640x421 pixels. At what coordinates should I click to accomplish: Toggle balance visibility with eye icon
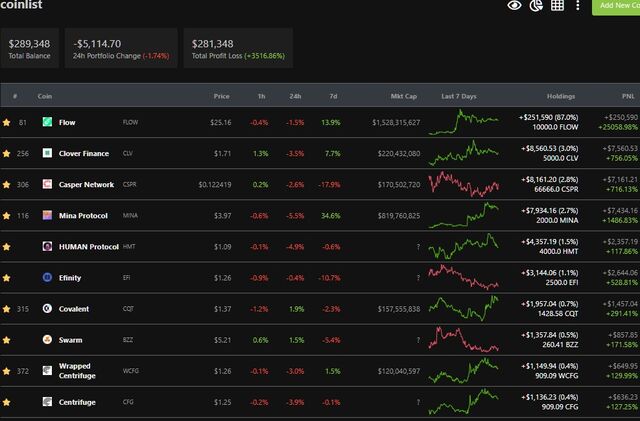tap(514, 5)
